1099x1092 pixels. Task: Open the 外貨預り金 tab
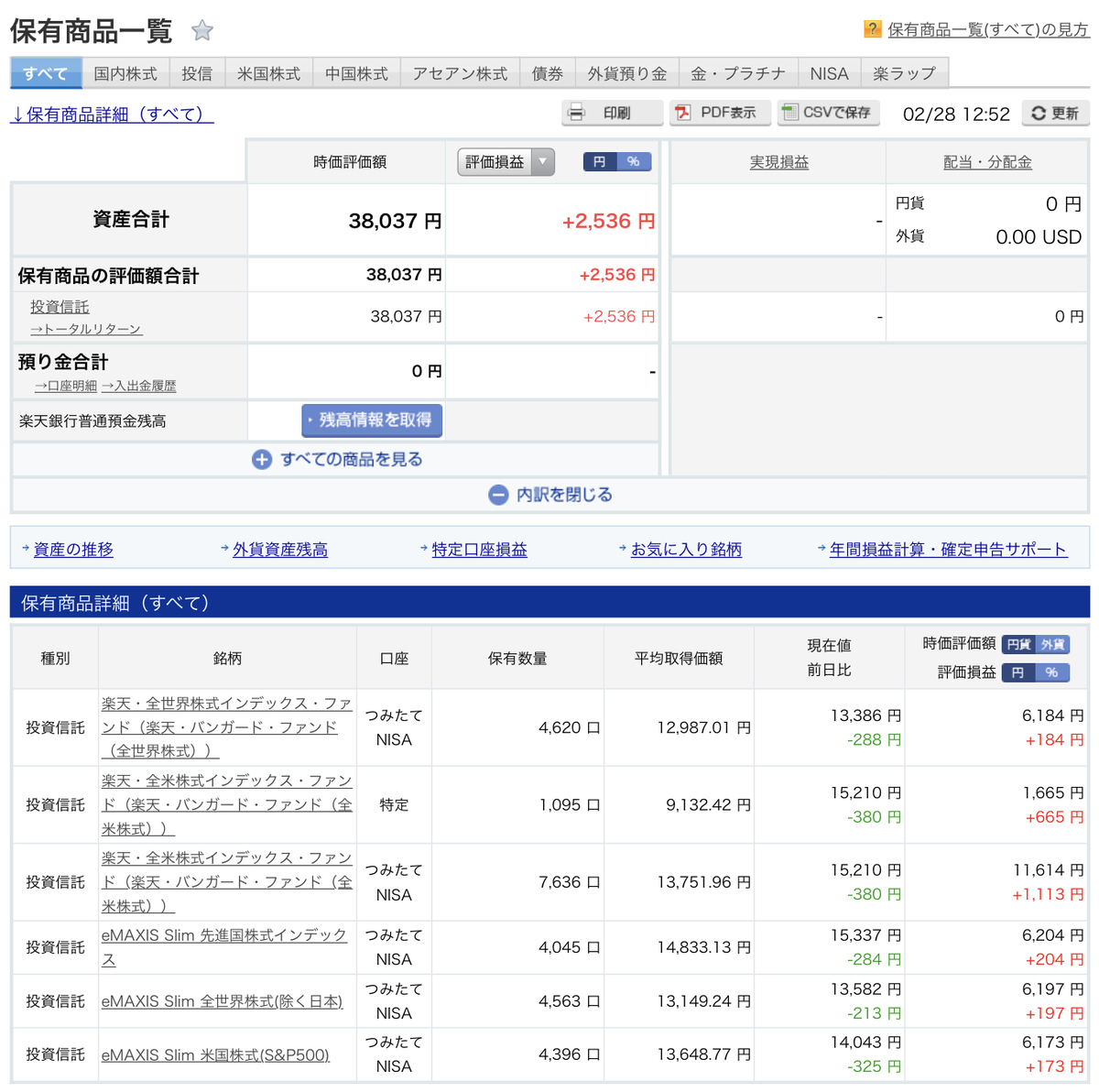pos(627,73)
